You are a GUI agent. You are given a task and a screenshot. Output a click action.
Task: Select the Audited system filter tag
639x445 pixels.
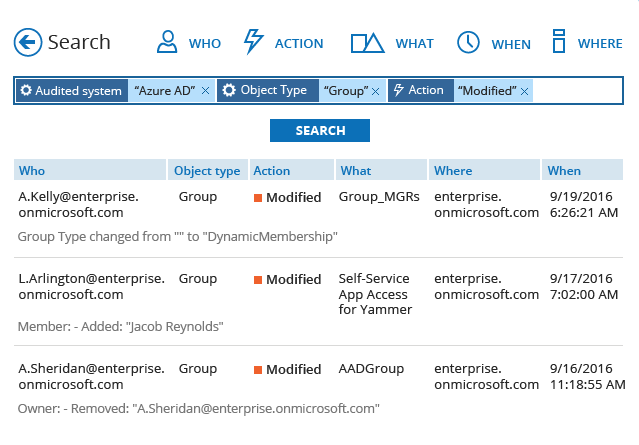point(72,90)
